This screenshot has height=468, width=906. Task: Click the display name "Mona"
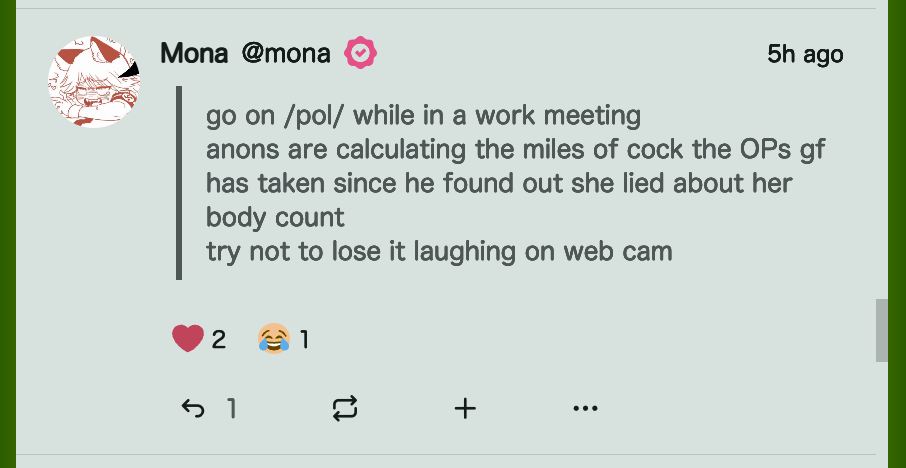194,53
